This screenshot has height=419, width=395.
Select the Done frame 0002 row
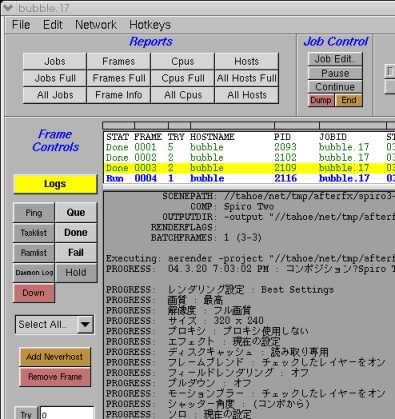(249, 157)
